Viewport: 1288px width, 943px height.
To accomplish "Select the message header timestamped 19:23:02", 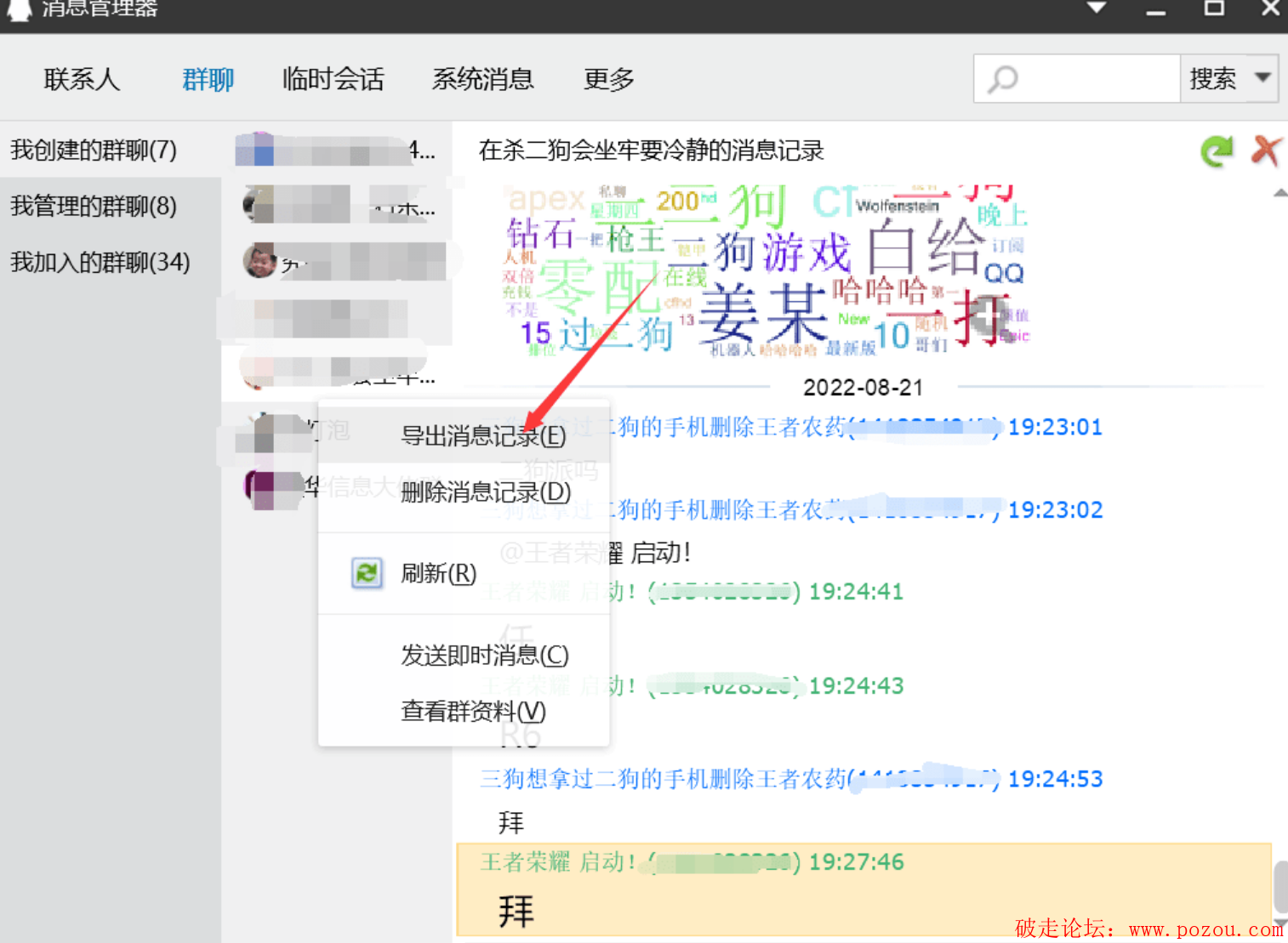I will coord(791,509).
